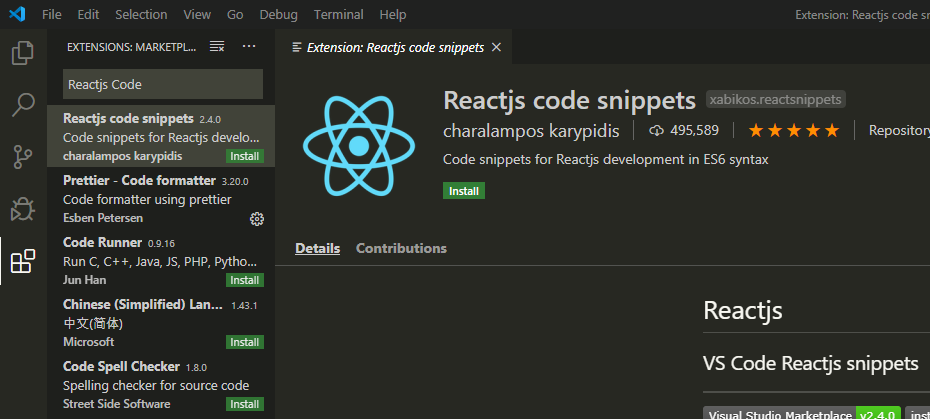The image size is (930, 419).
Task: Select Code Spell Checker list entry
Action: point(161,385)
